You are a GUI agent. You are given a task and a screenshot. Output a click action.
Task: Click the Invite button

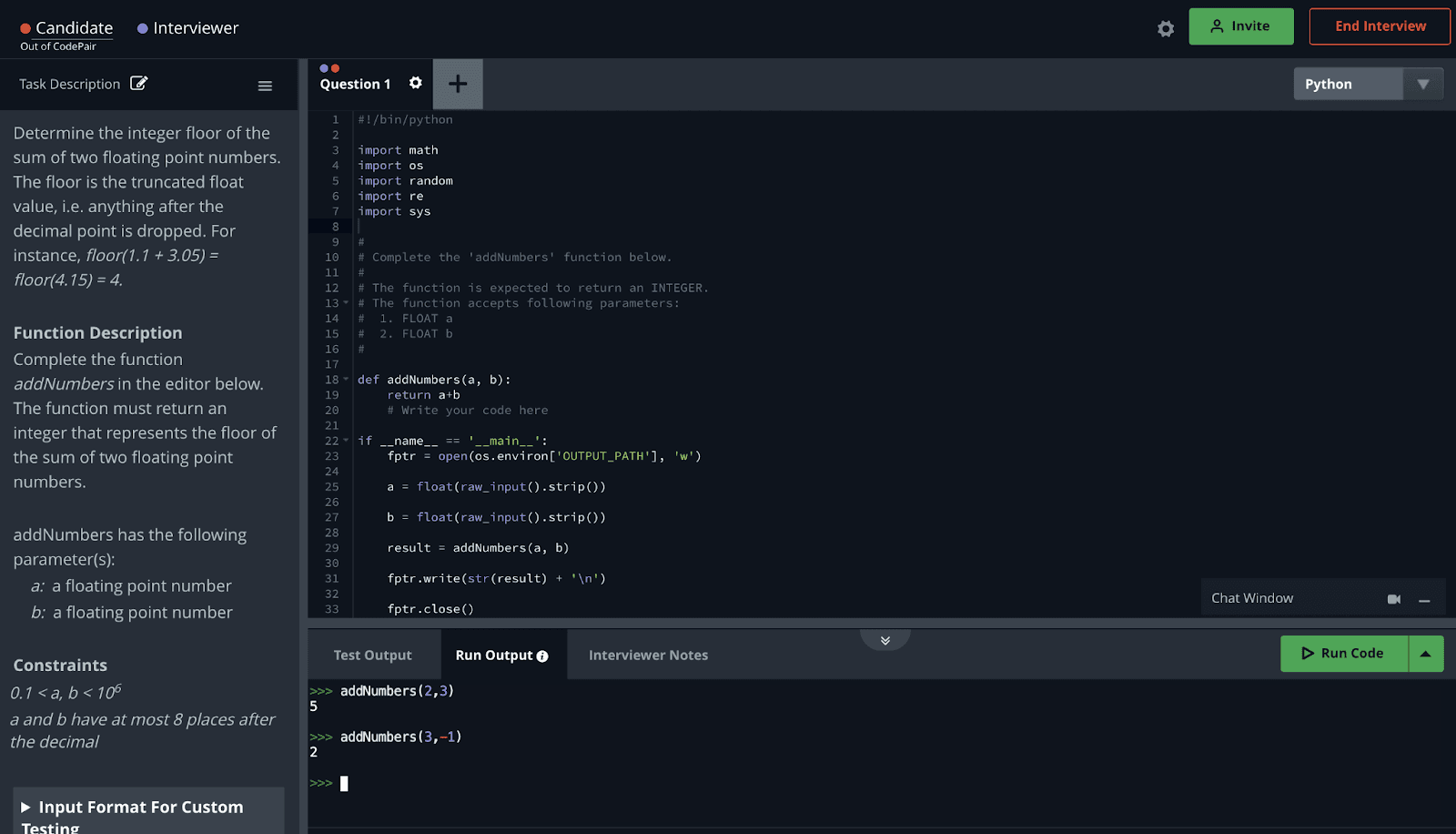pyautogui.click(x=1239, y=26)
